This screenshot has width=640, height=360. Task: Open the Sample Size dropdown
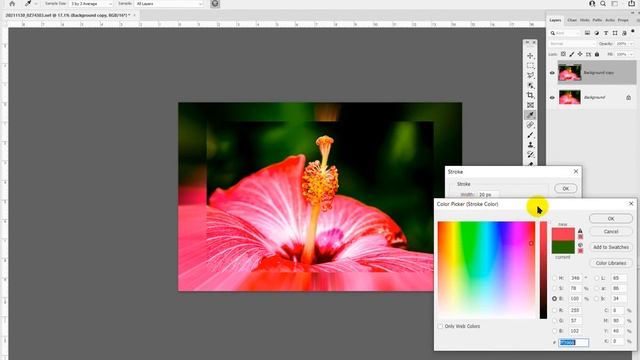[x=91, y=4]
